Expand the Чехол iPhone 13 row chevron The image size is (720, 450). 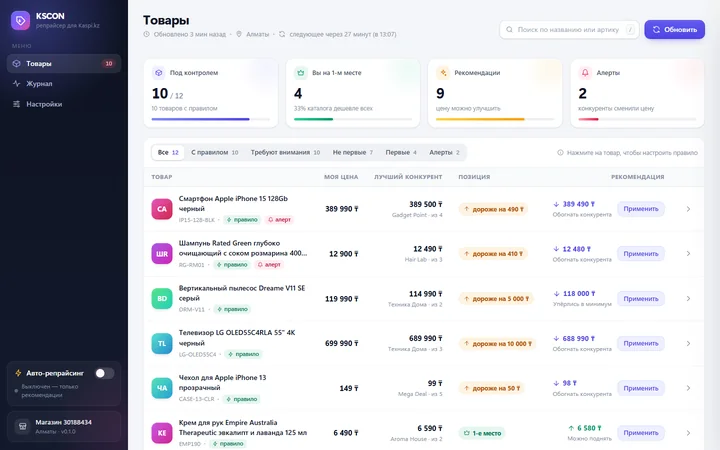coord(688,388)
